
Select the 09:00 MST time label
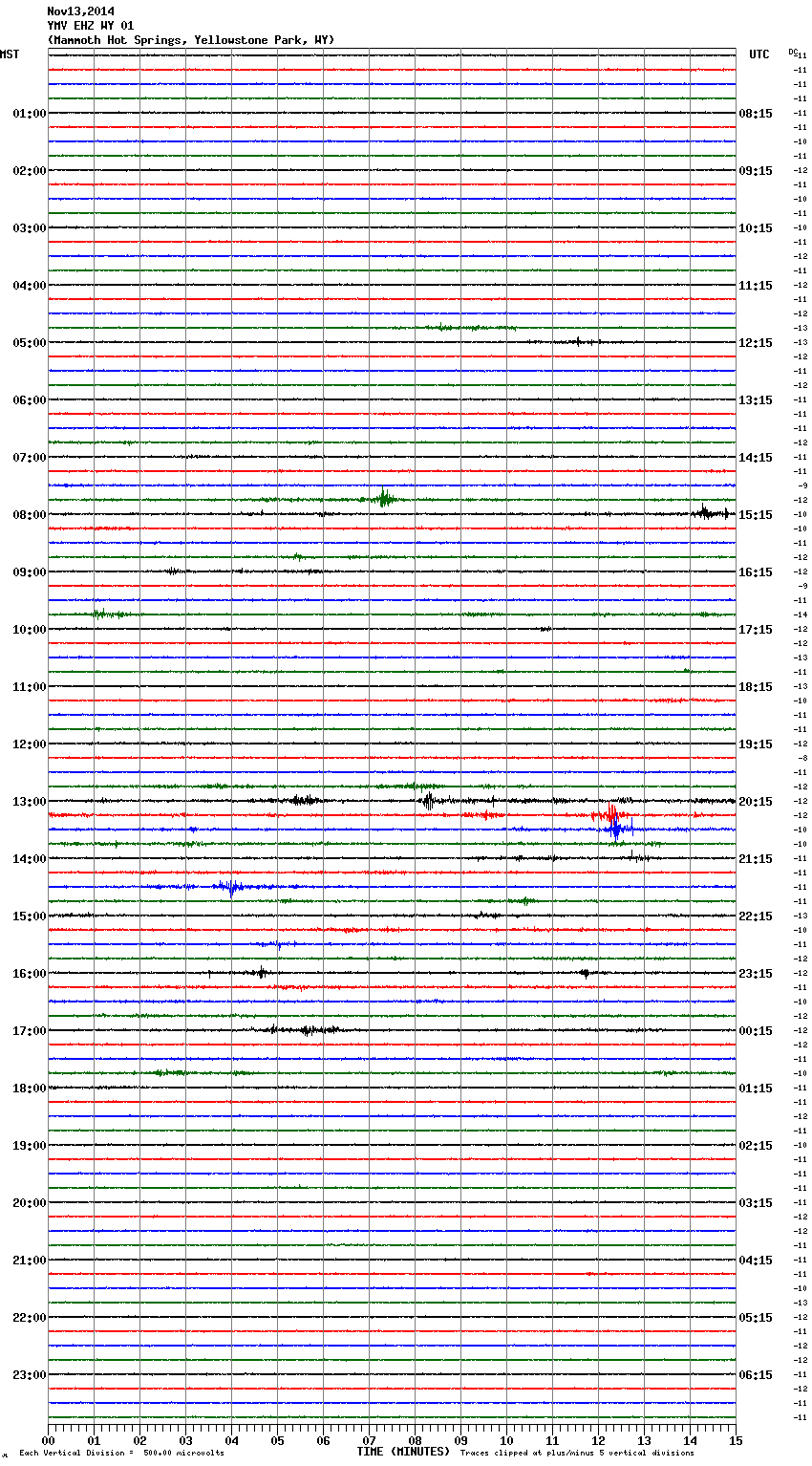coord(30,572)
